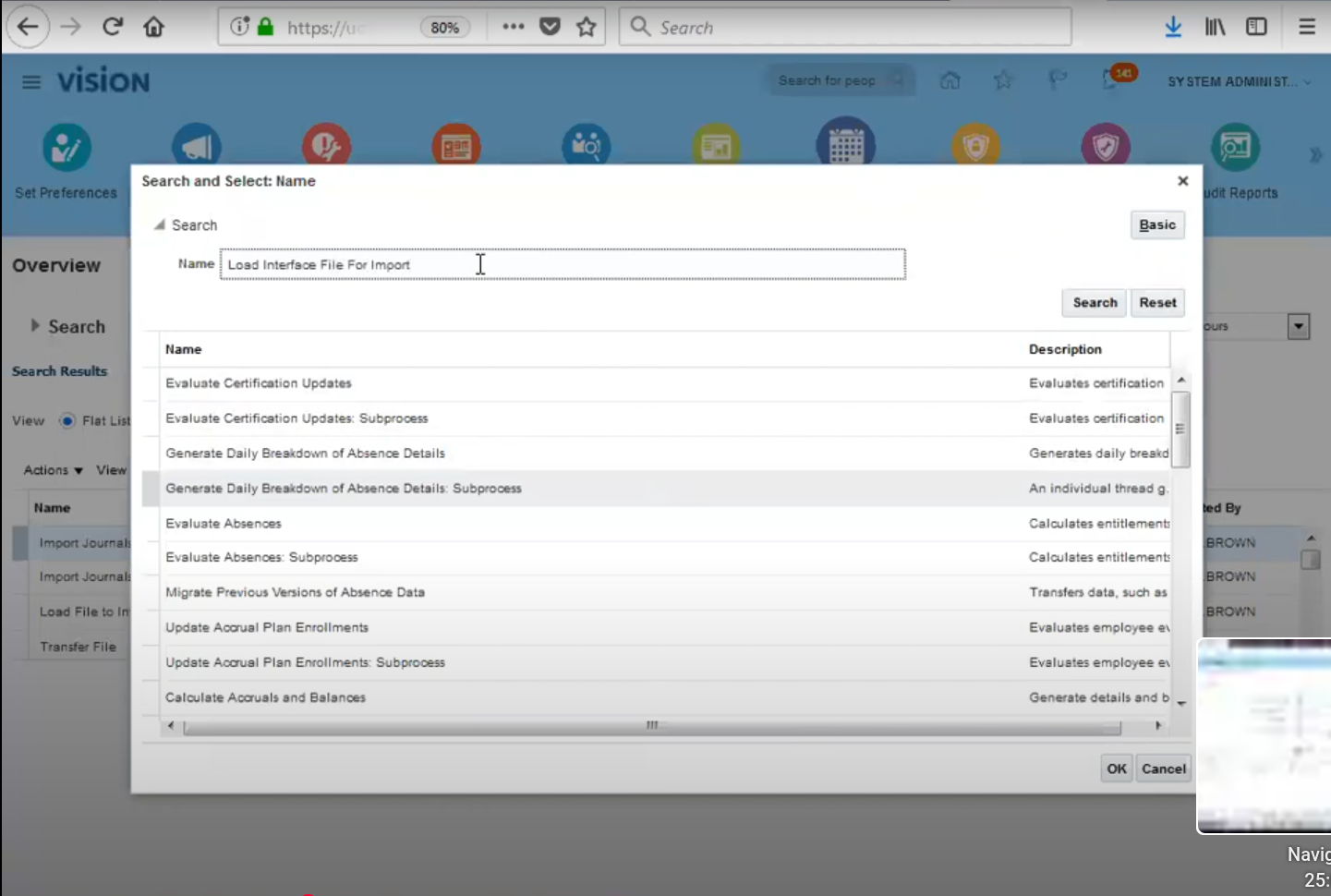
Task: Go to the browser home page icon
Action: pyautogui.click(x=154, y=27)
